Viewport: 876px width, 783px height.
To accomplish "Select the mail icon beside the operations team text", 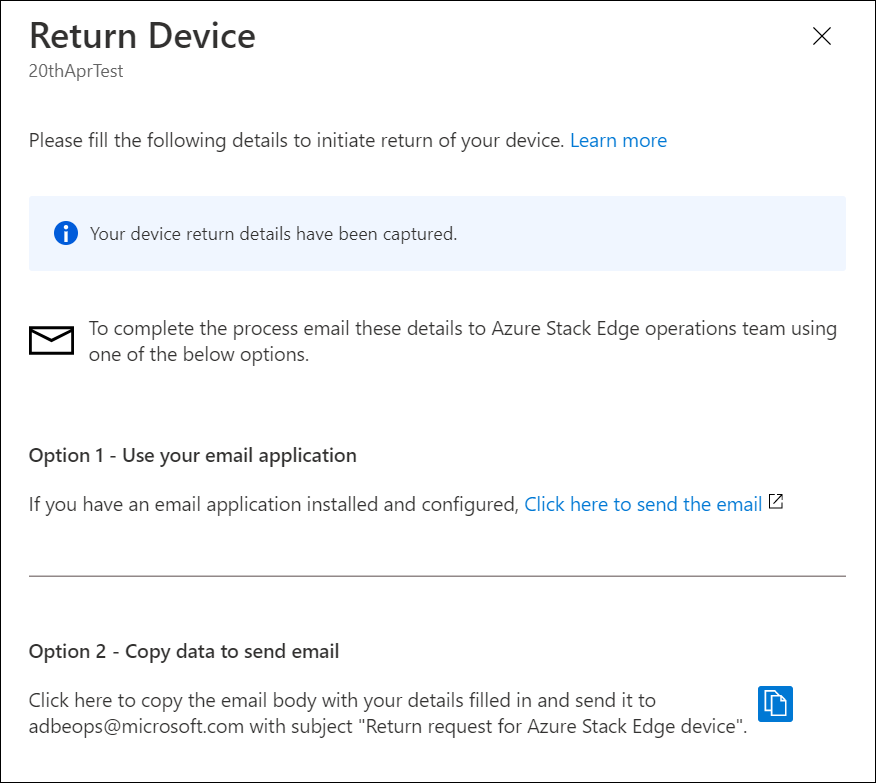I will point(51,339).
